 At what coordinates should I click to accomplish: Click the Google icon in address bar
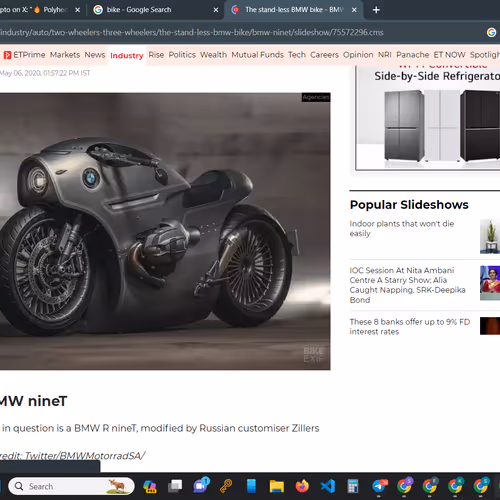491,32
